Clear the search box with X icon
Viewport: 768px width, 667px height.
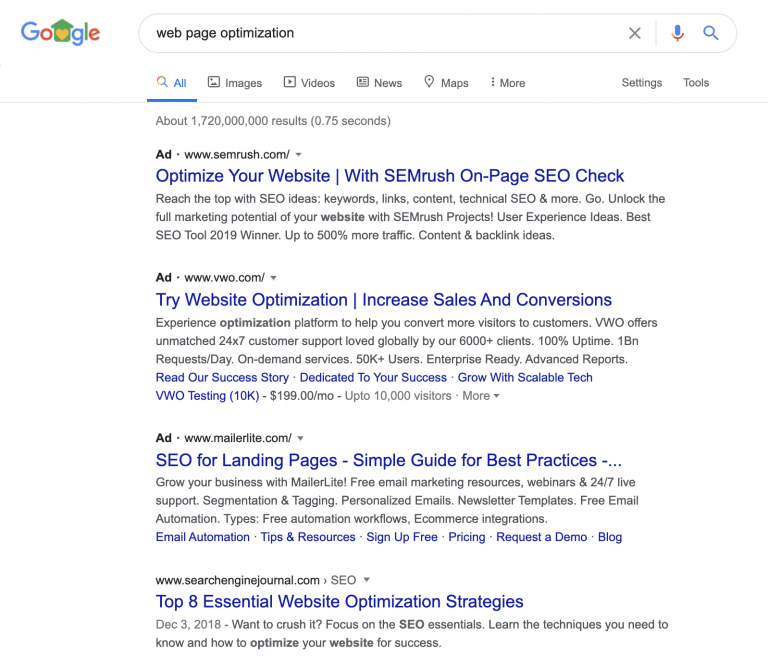tap(635, 33)
